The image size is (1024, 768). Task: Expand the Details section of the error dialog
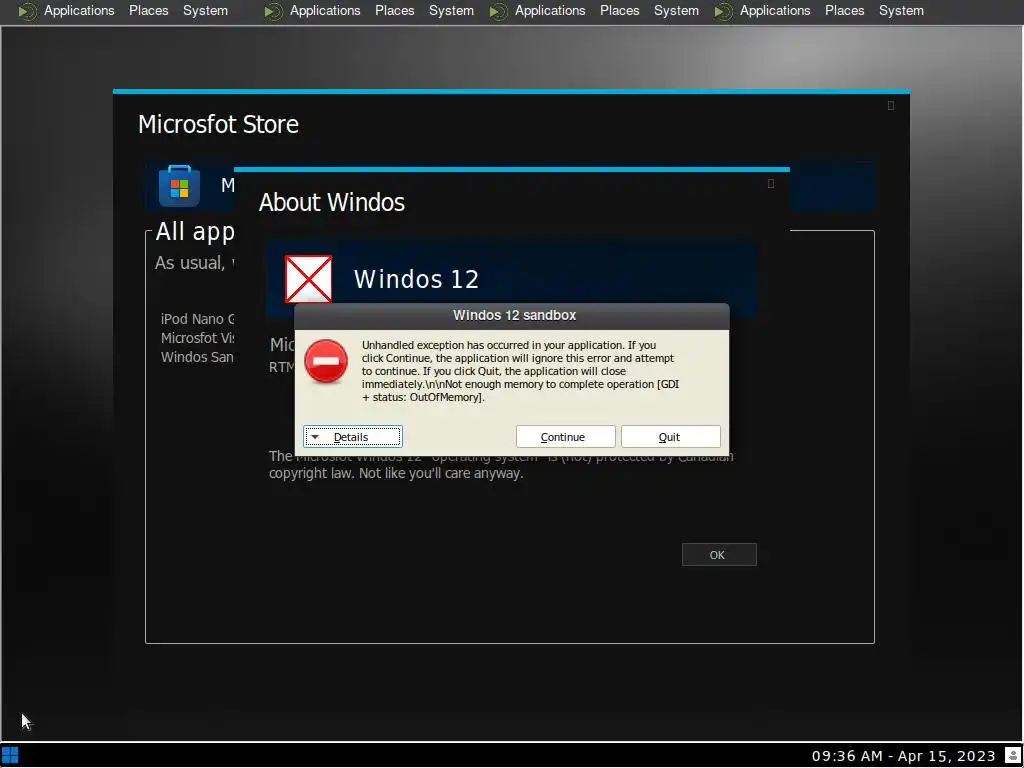click(353, 437)
